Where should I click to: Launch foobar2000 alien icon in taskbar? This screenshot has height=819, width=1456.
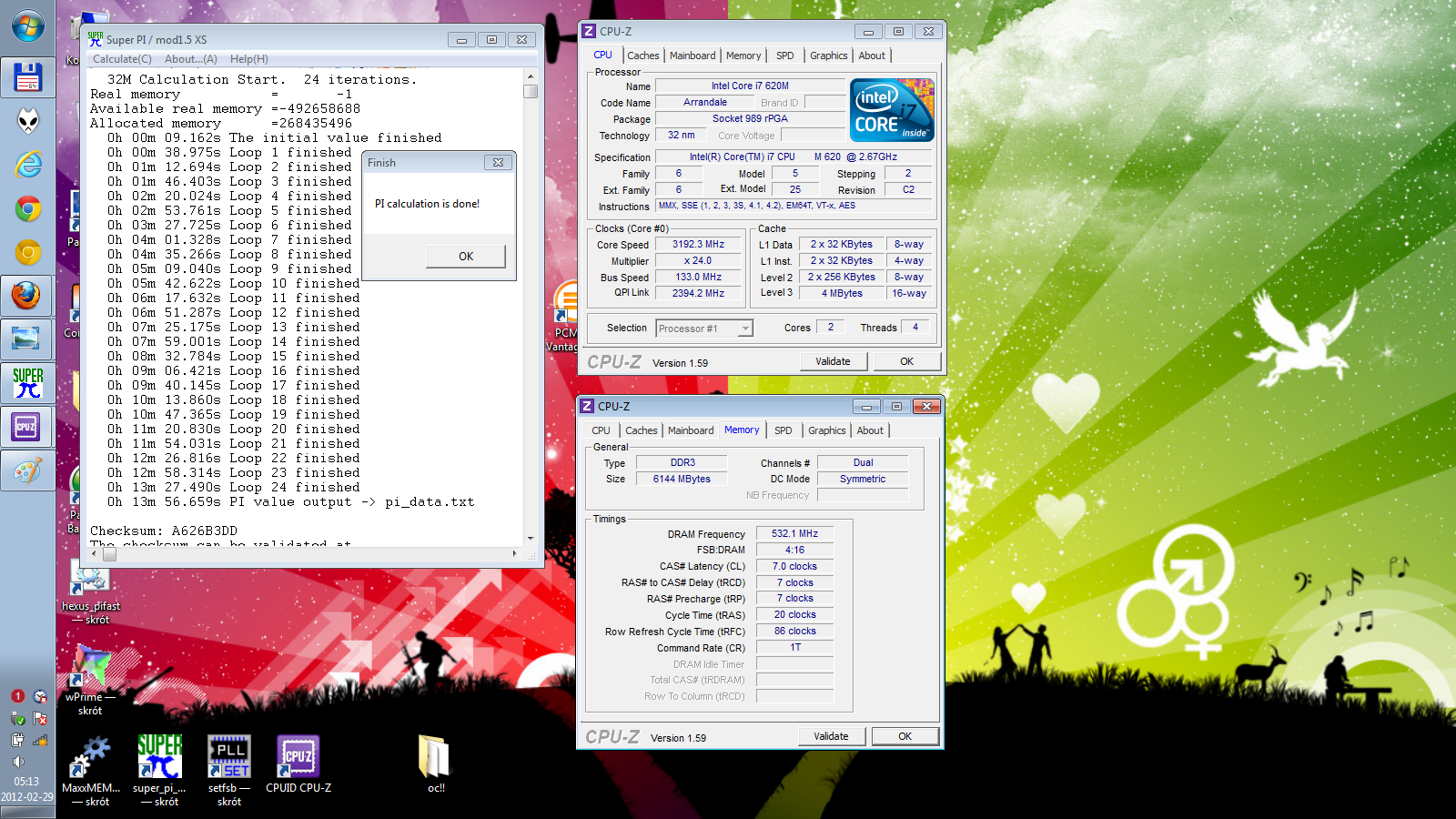pyautogui.click(x=27, y=120)
